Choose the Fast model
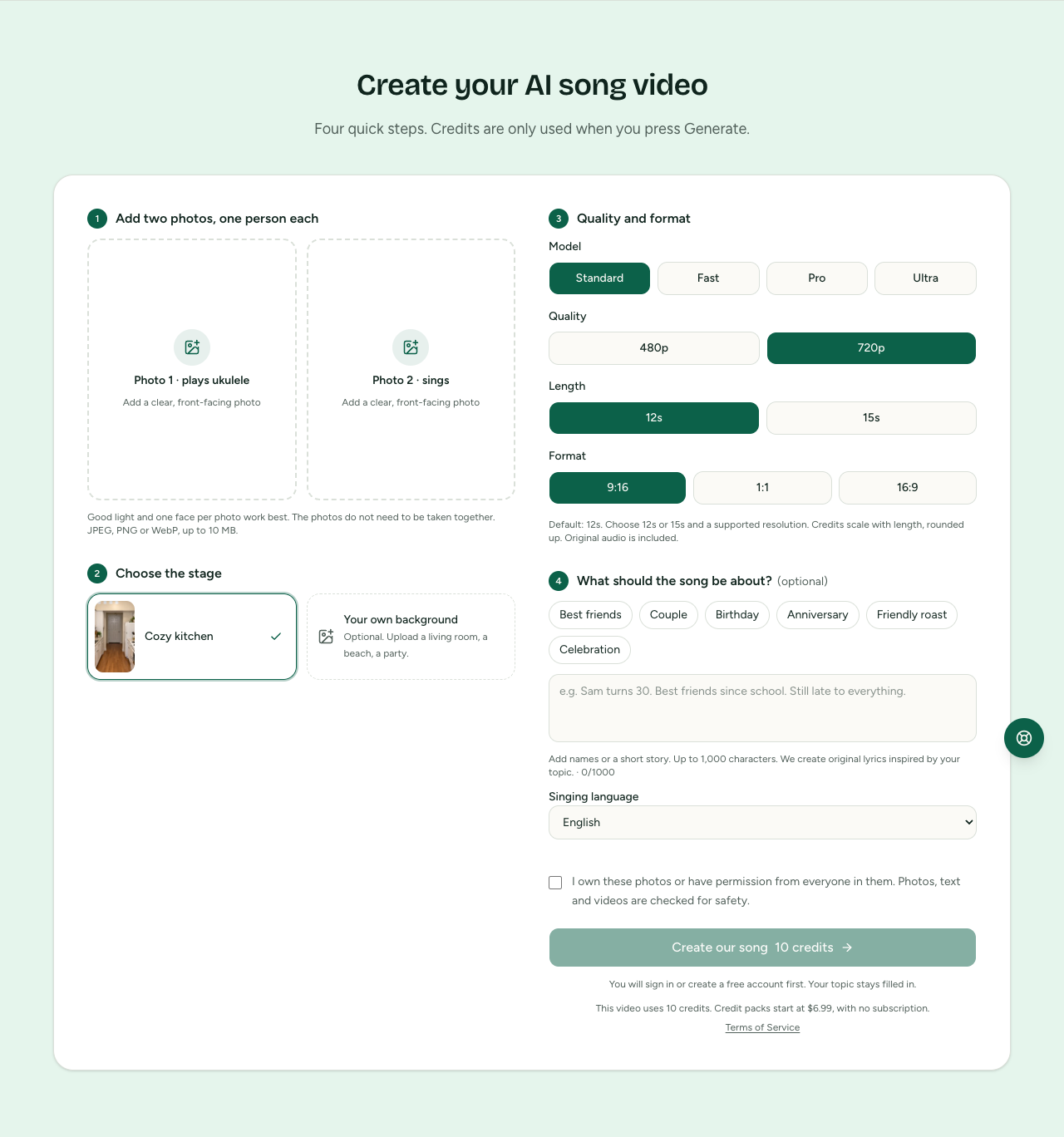 (708, 278)
